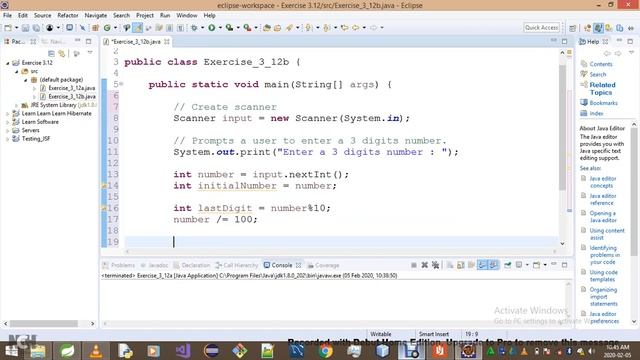This screenshot has height=360, width=640.
Task: Open Organizing import statements help link
Action: (603, 297)
